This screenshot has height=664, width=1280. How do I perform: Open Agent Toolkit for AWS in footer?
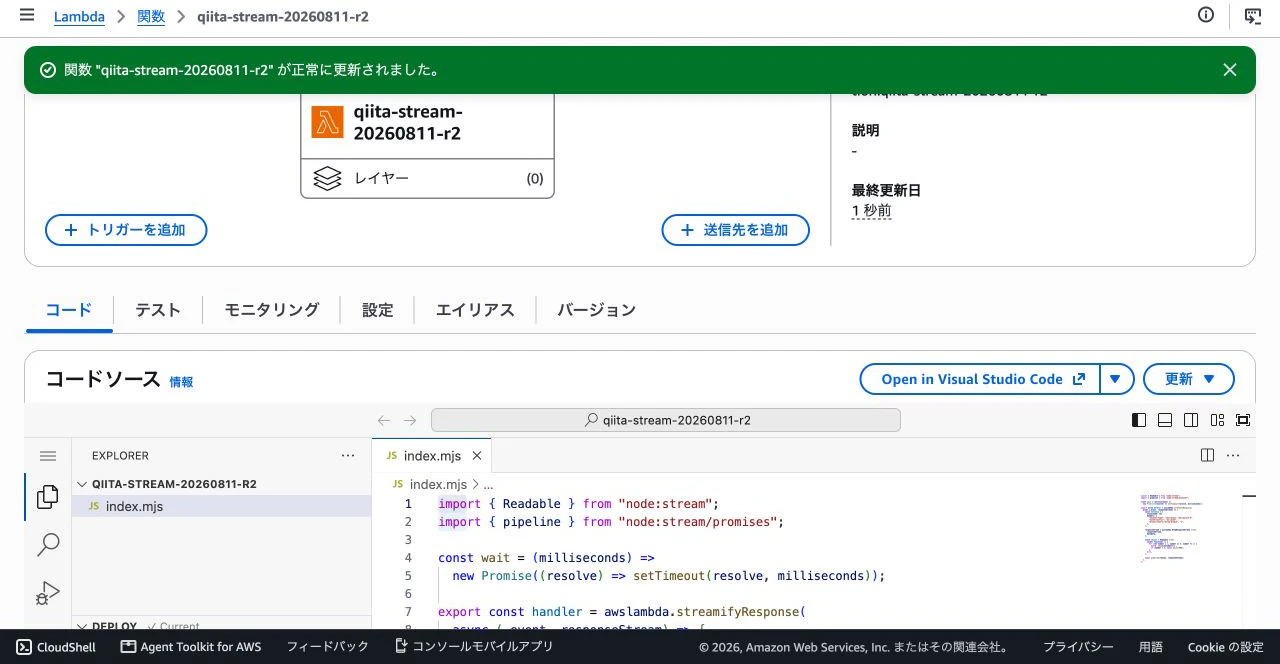point(191,647)
